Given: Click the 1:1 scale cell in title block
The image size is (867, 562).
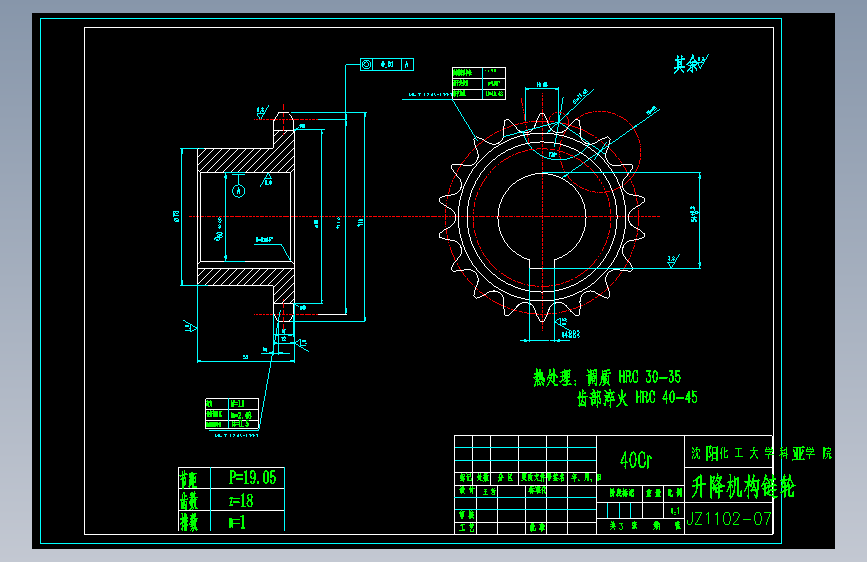Looking at the screenshot, I should click(x=675, y=511).
